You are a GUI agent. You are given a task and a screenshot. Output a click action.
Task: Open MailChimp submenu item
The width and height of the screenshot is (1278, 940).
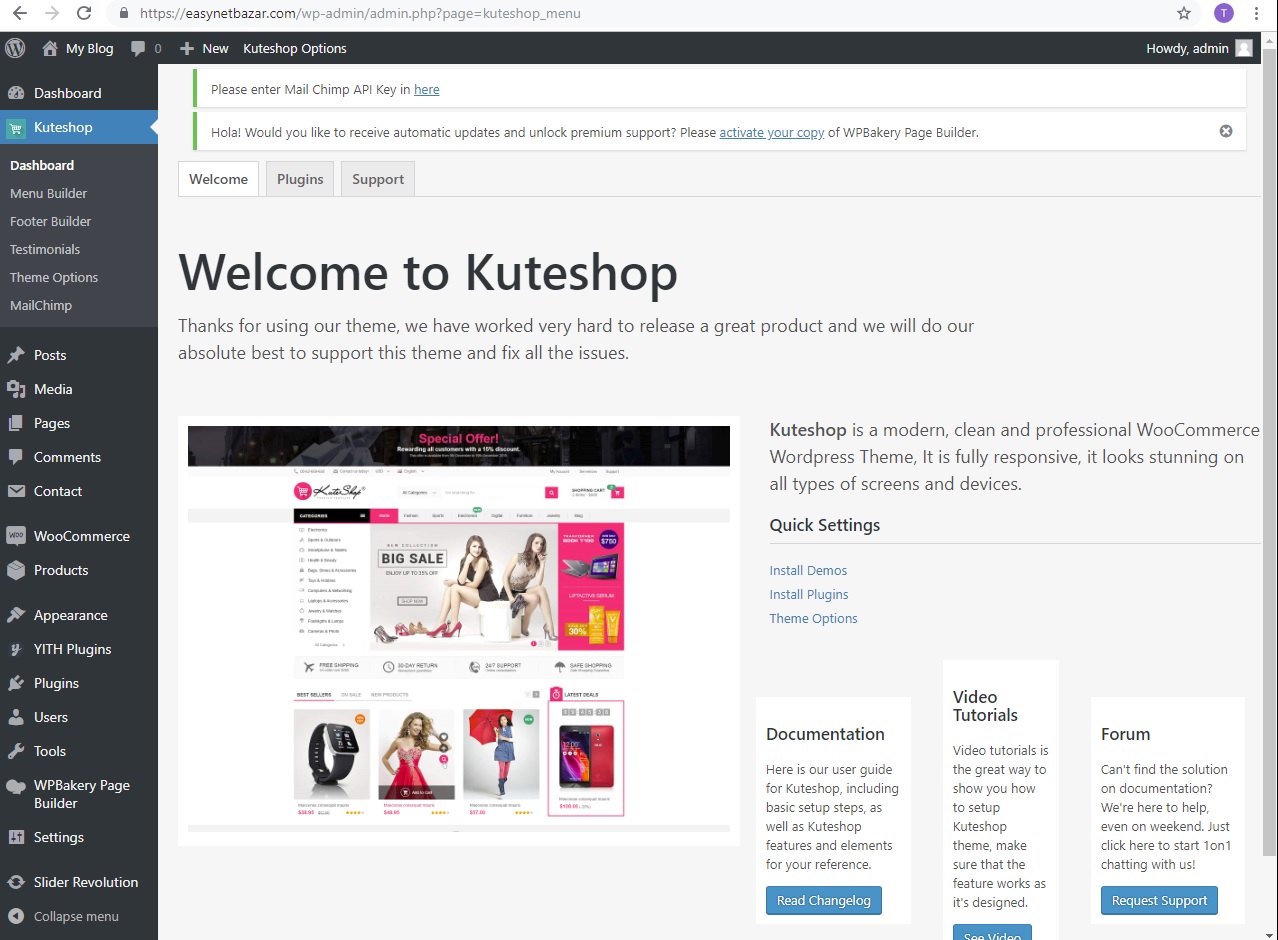point(41,305)
